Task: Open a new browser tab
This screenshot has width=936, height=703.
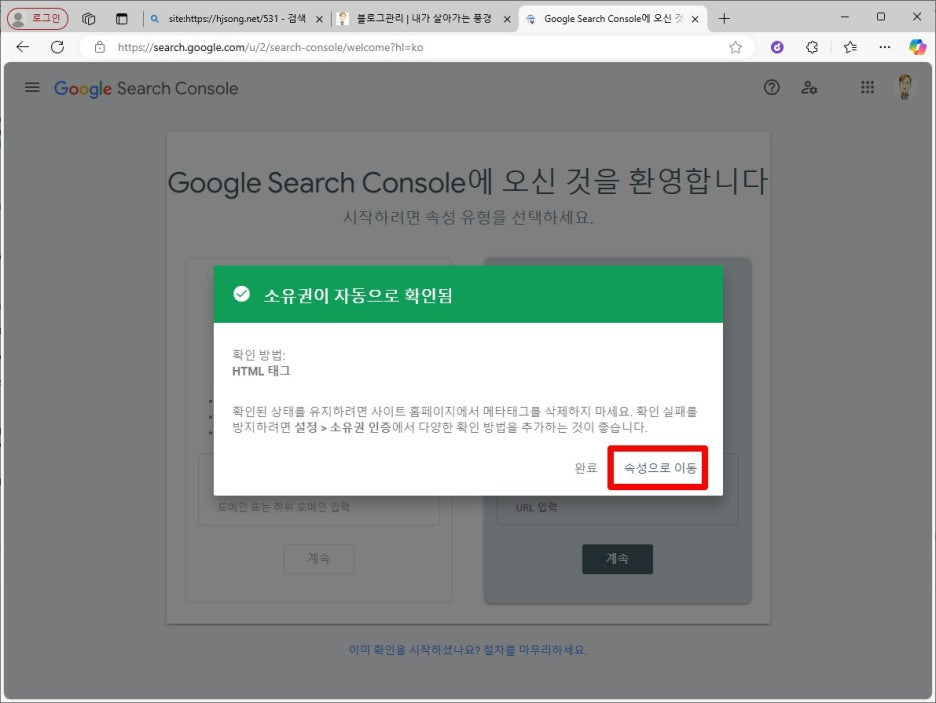Action: [724, 19]
